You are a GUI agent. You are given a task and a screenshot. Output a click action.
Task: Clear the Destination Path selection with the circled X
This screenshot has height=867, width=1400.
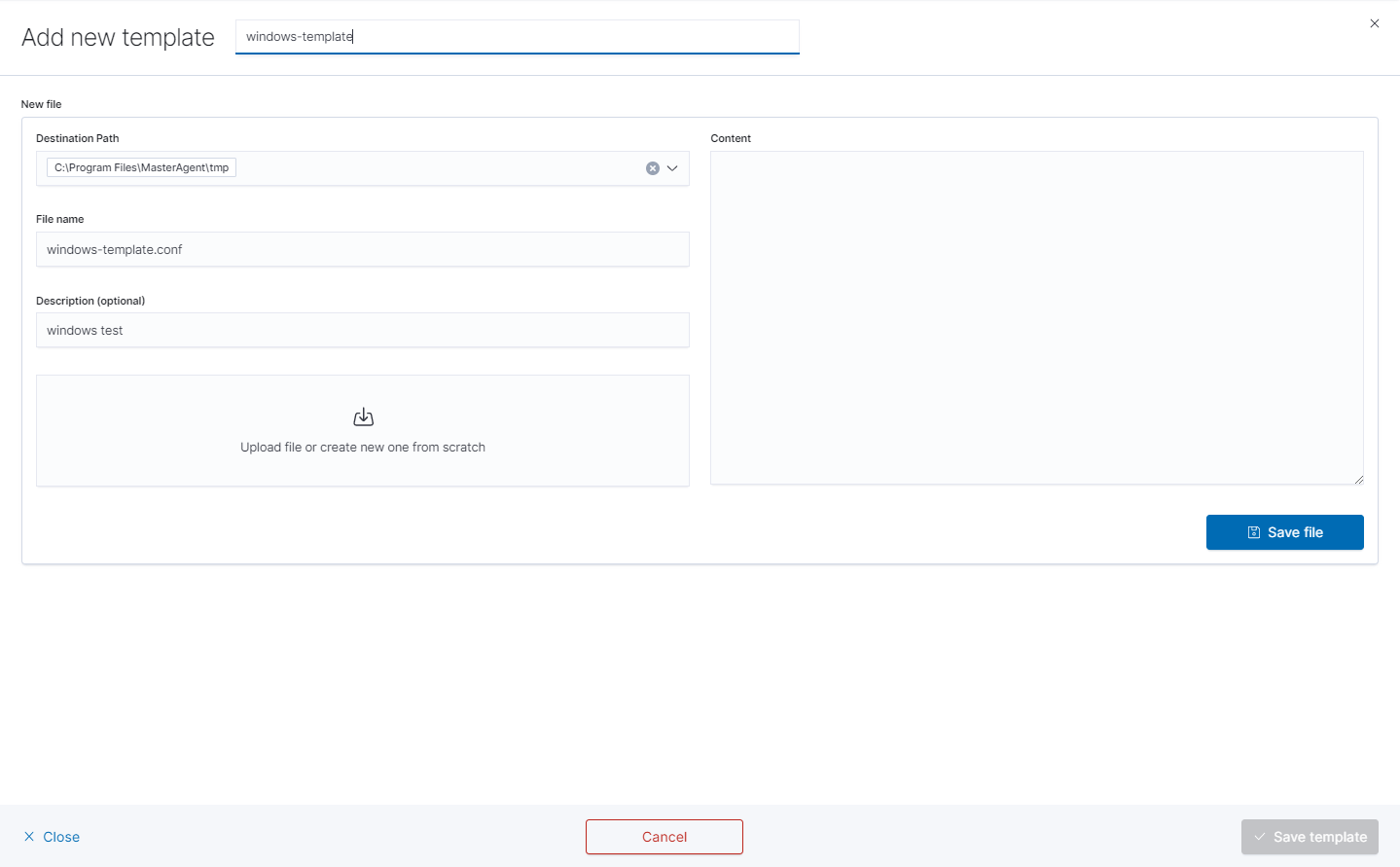pyautogui.click(x=653, y=168)
